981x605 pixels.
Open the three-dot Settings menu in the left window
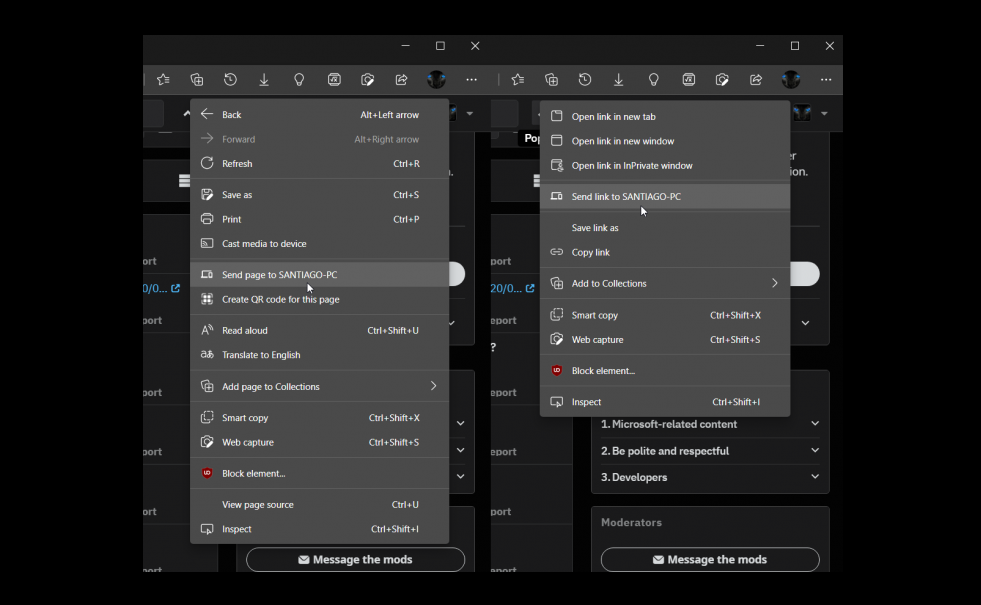471,80
